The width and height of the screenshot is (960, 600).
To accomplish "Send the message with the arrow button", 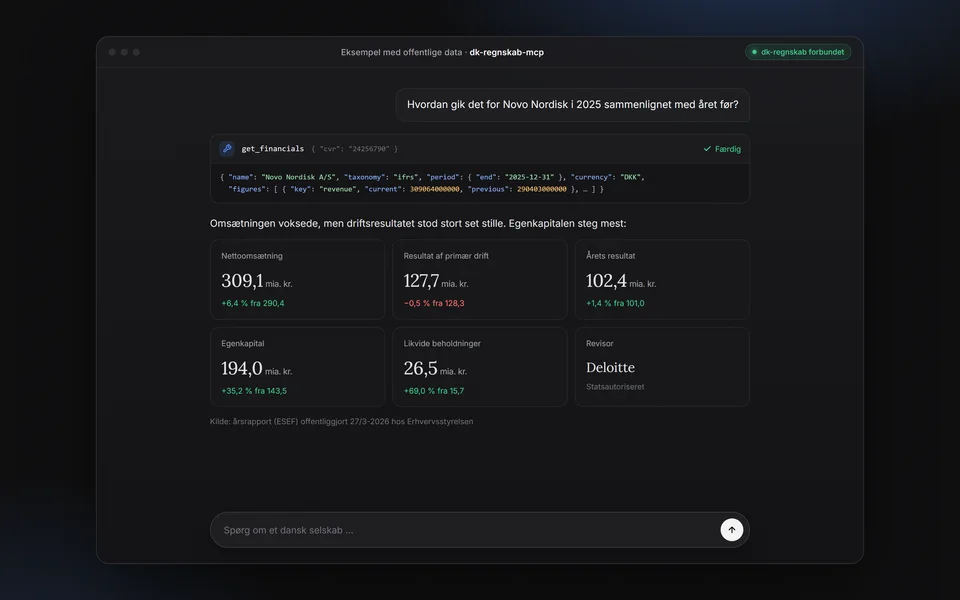I will [x=732, y=530].
